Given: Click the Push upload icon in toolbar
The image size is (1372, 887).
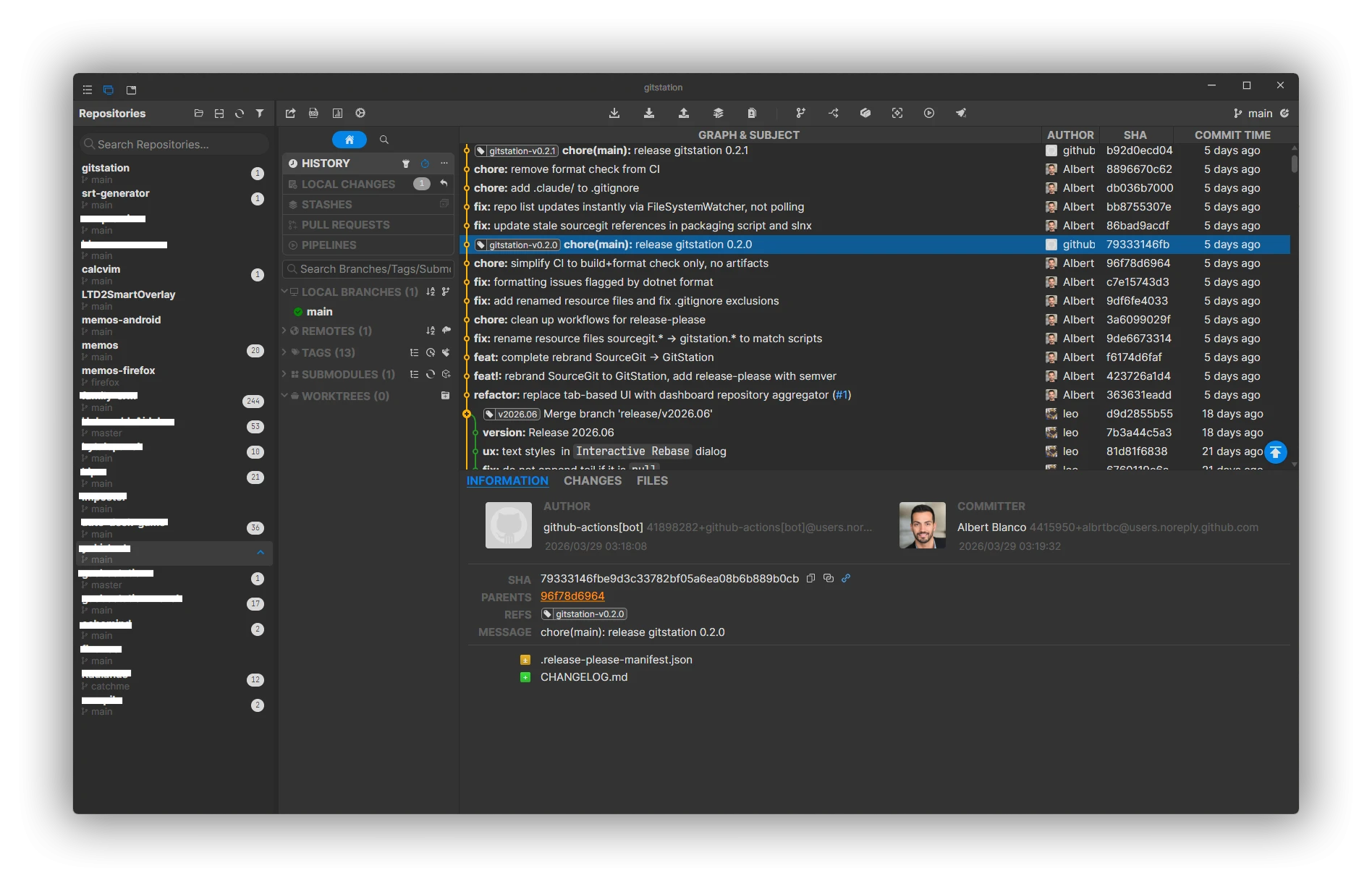Looking at the screenshot, I should (x=684, y=113).
